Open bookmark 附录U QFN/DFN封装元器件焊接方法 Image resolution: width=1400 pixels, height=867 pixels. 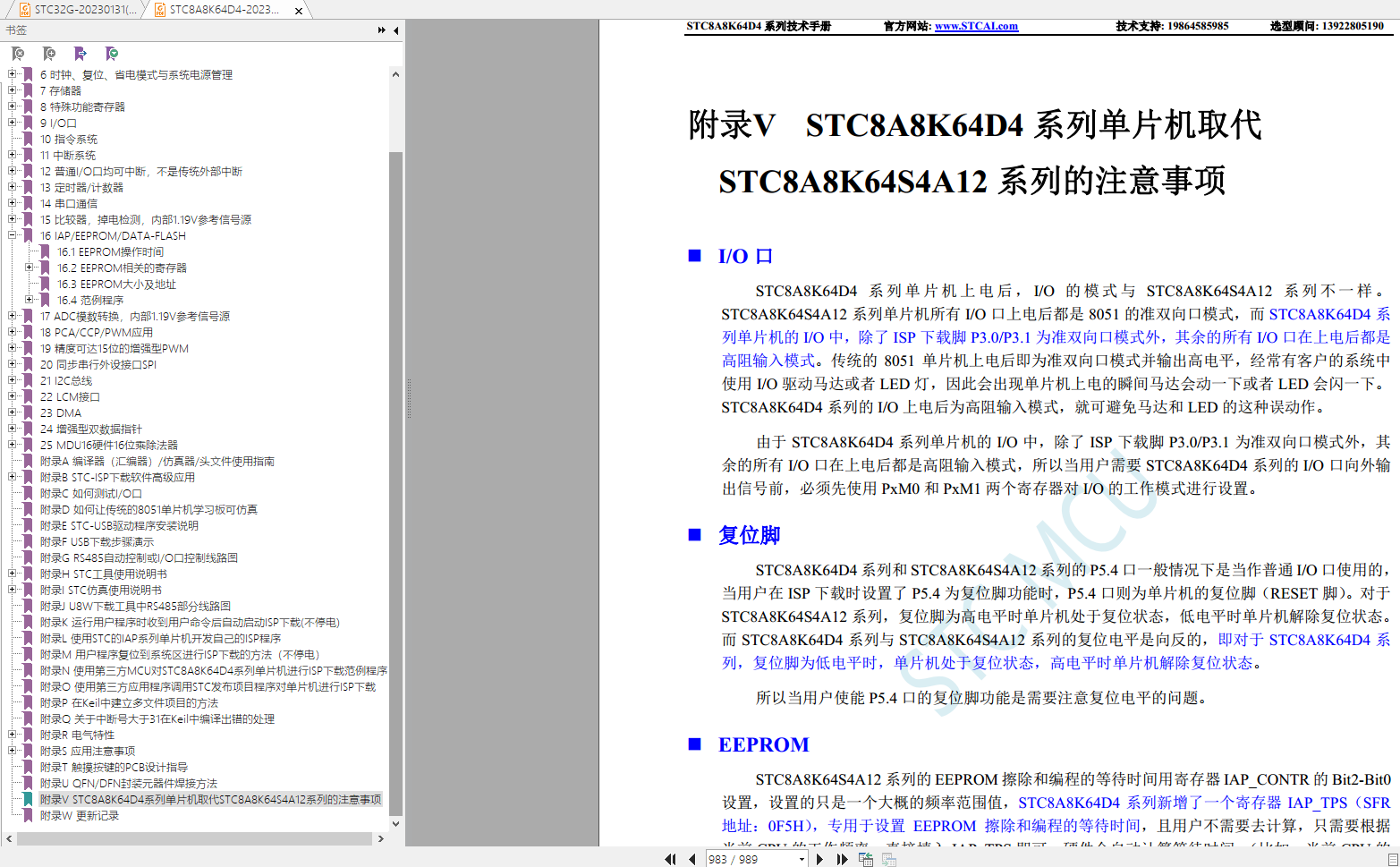click(129, 783)
